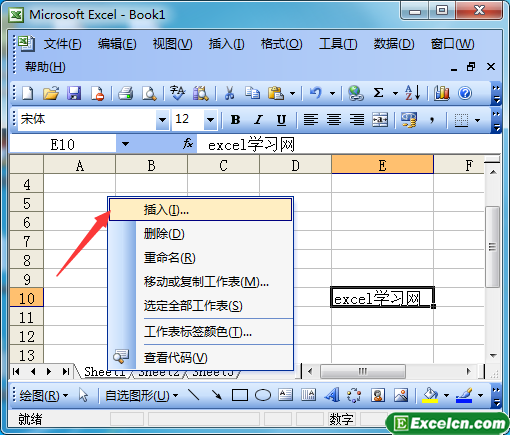510x435 pixels.
Task: Apply Borders icon
Action: 461,120
